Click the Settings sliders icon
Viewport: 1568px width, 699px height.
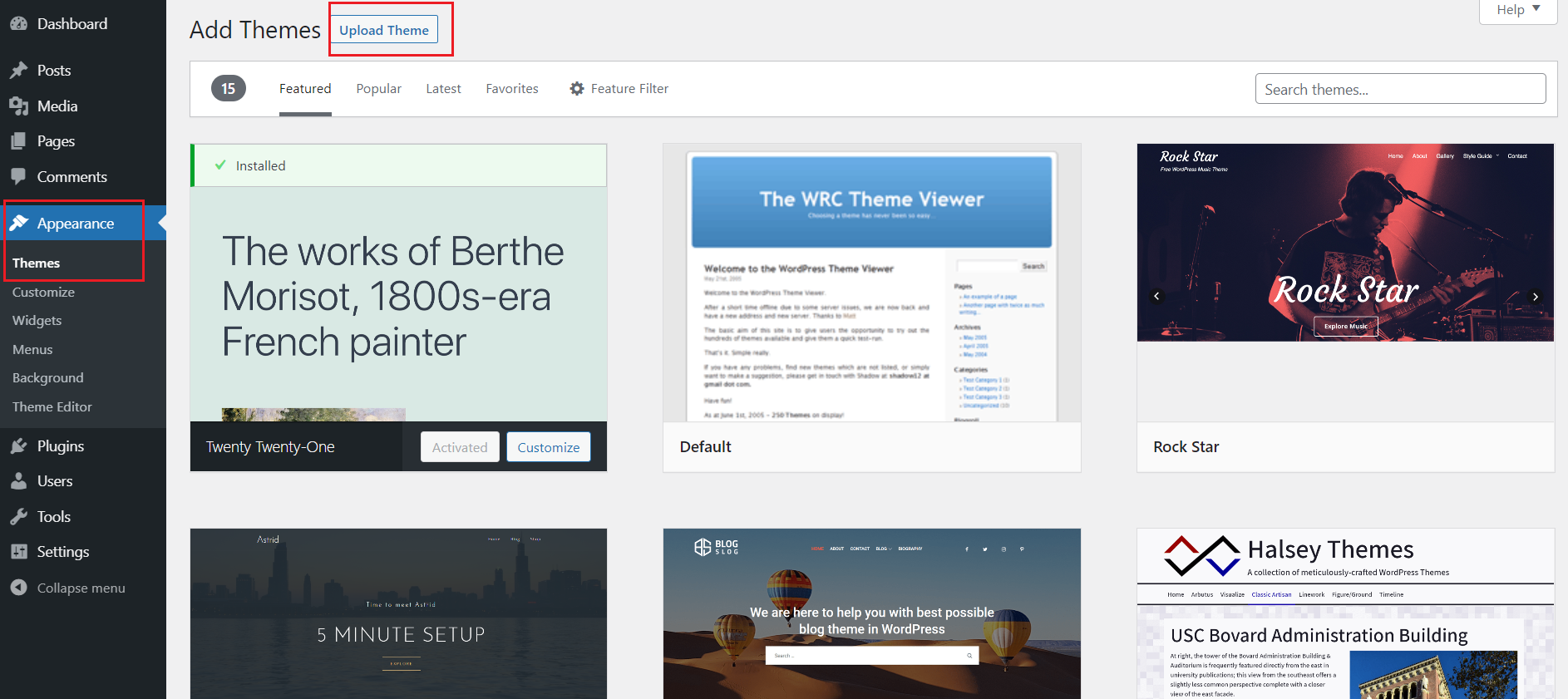18,552
